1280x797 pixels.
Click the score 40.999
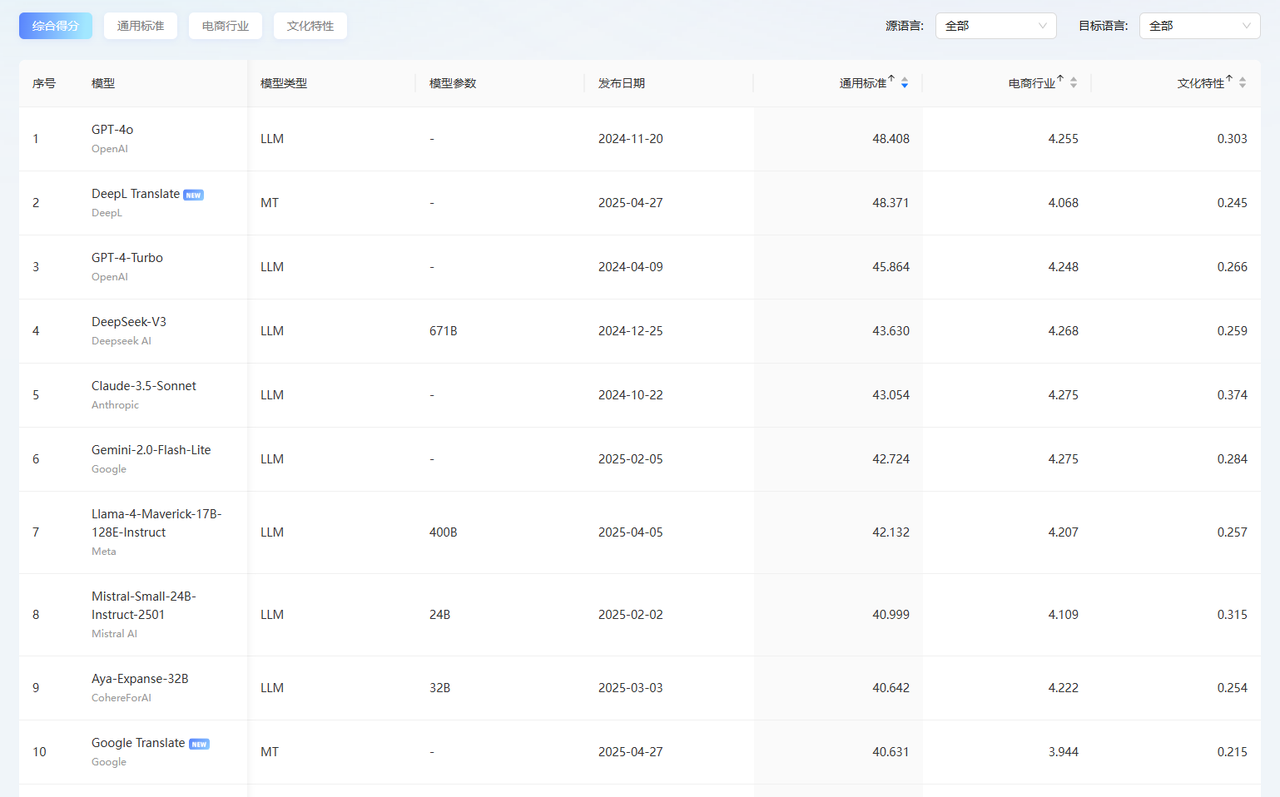[891, 615]
